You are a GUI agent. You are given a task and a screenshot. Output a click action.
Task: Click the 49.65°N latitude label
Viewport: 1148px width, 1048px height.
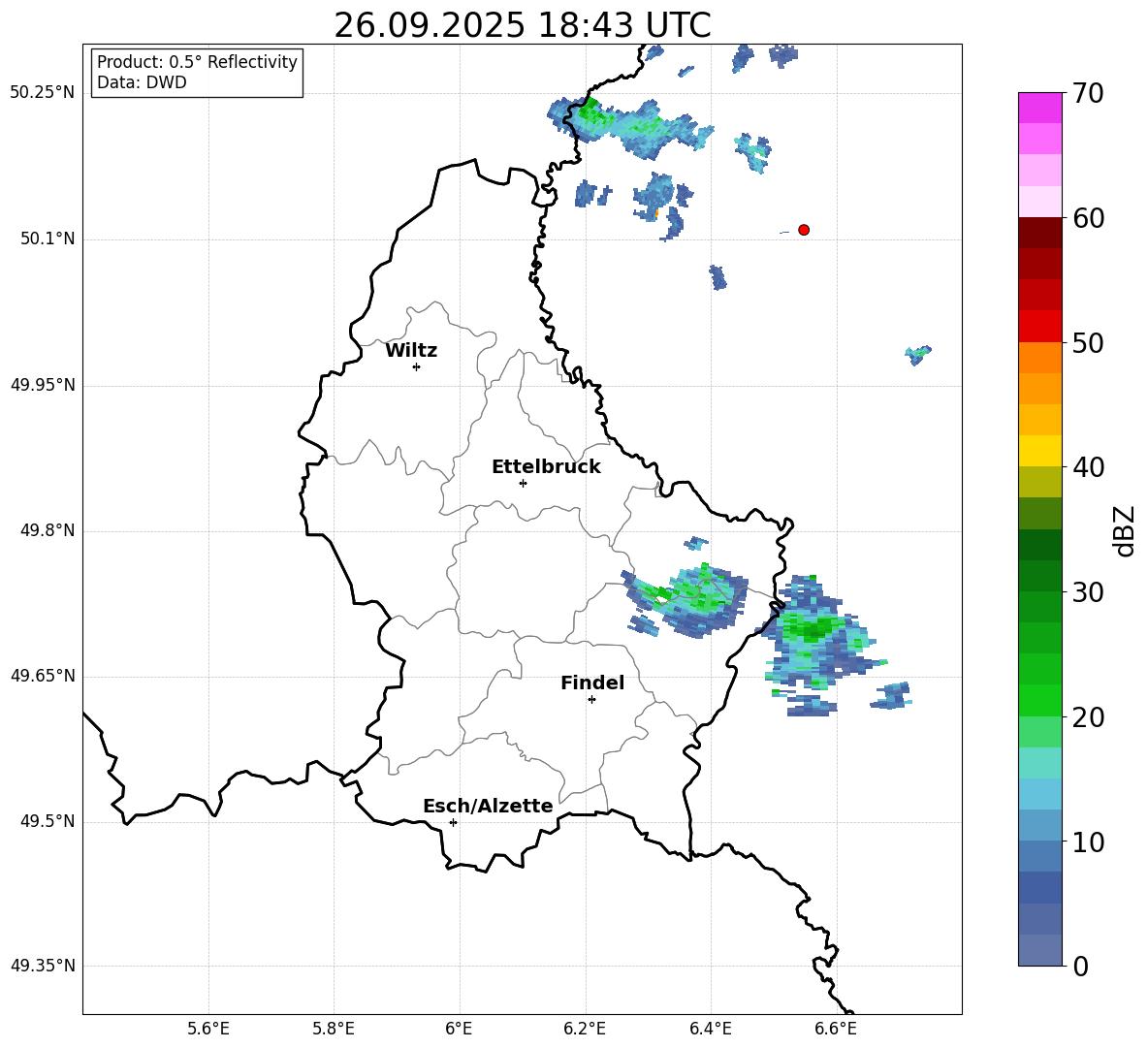coord(43,676)
